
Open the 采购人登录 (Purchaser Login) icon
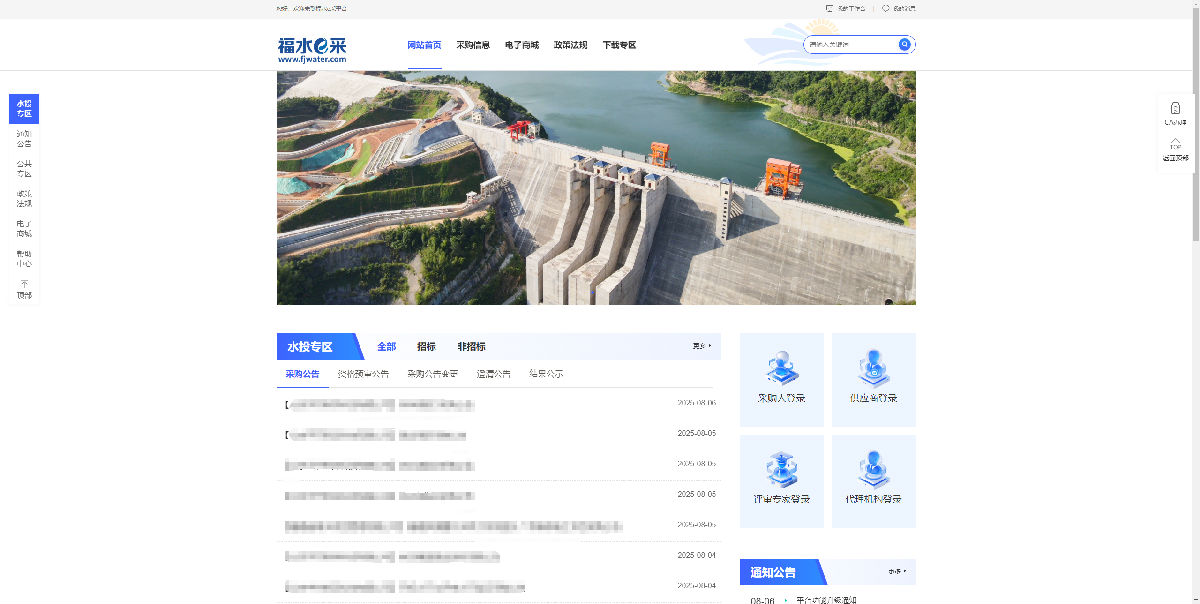pyautogui.click(x=781, y=379)
